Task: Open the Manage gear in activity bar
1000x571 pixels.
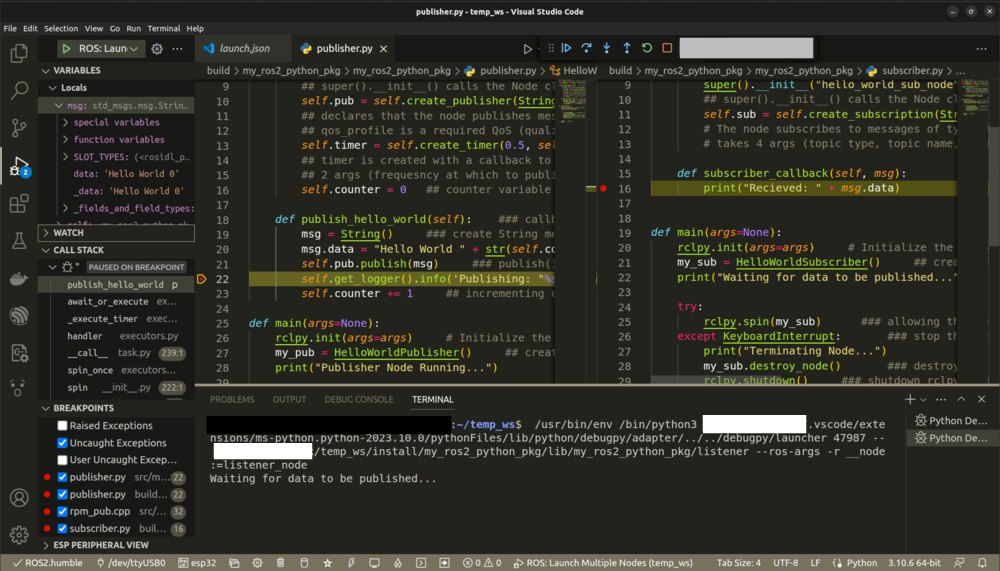Action: [x=19, y=535]
